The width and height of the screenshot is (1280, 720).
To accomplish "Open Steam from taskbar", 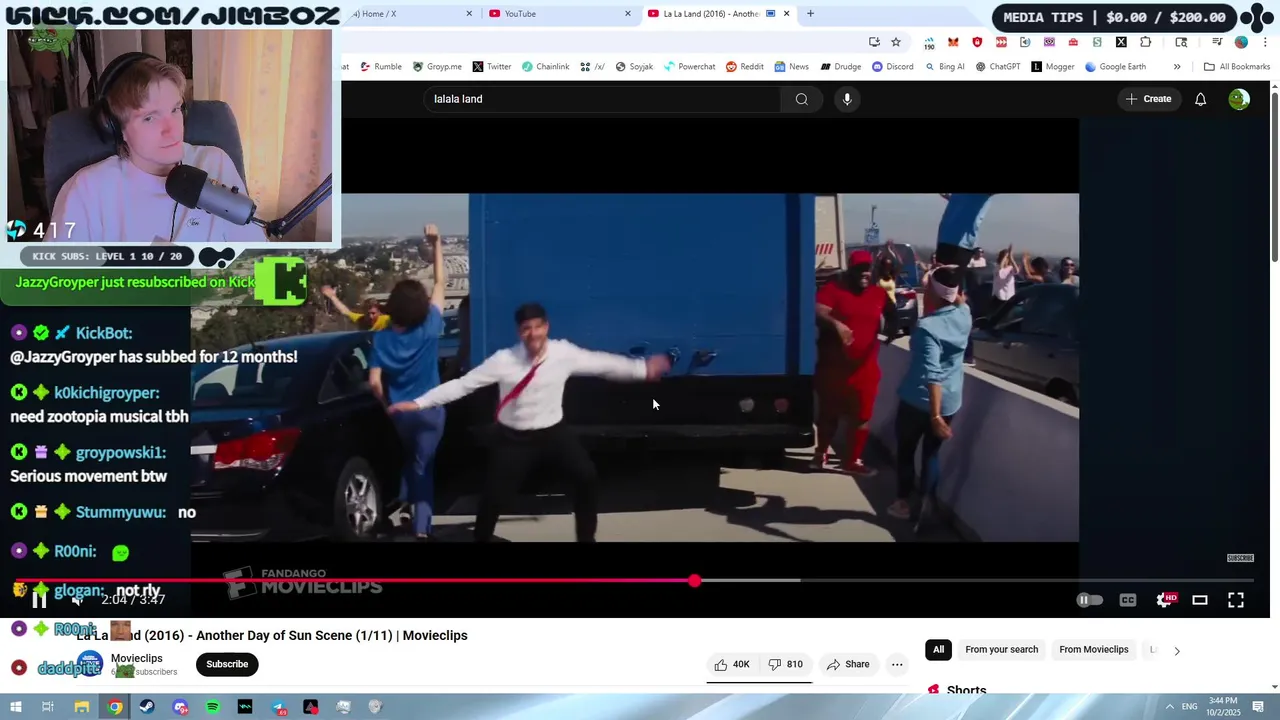I will 147,707.
